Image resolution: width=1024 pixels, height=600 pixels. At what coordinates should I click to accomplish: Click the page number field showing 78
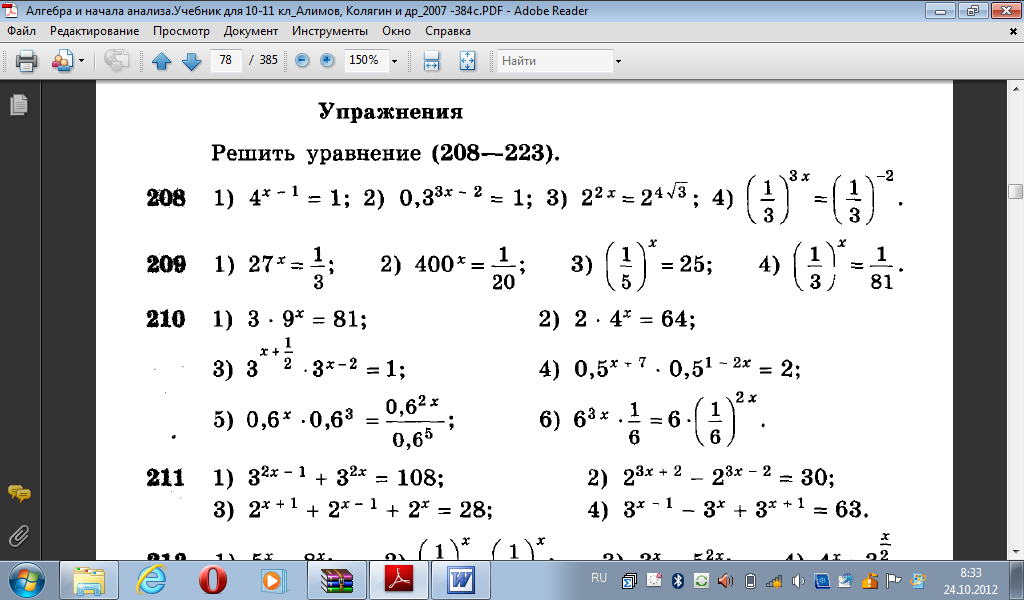[226, 60]
